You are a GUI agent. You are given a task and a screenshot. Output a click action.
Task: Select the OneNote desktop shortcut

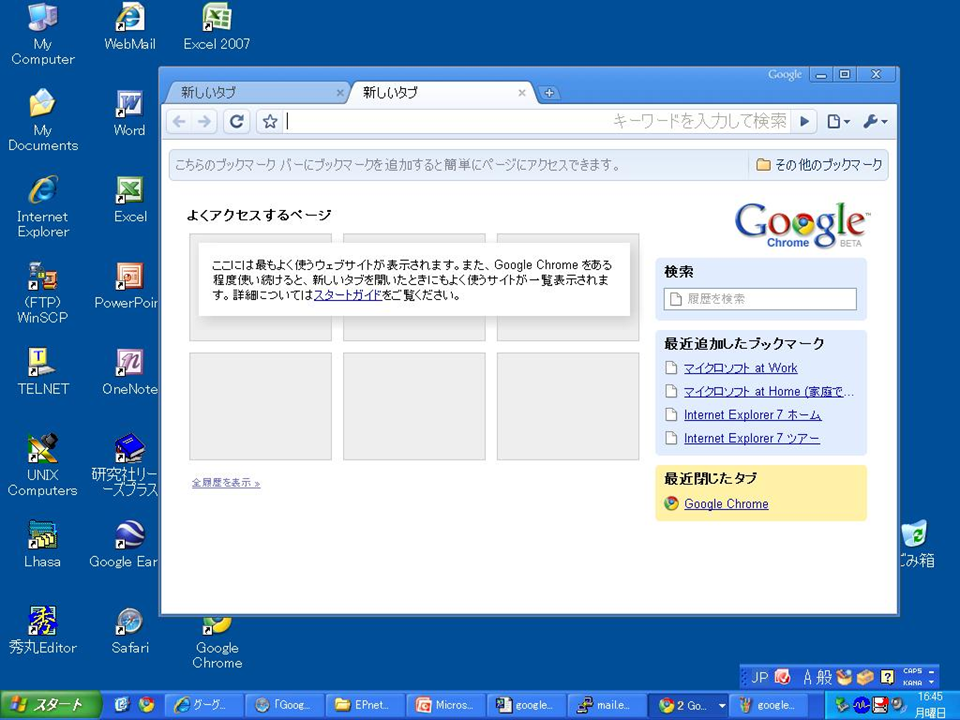tap(130, 372)
